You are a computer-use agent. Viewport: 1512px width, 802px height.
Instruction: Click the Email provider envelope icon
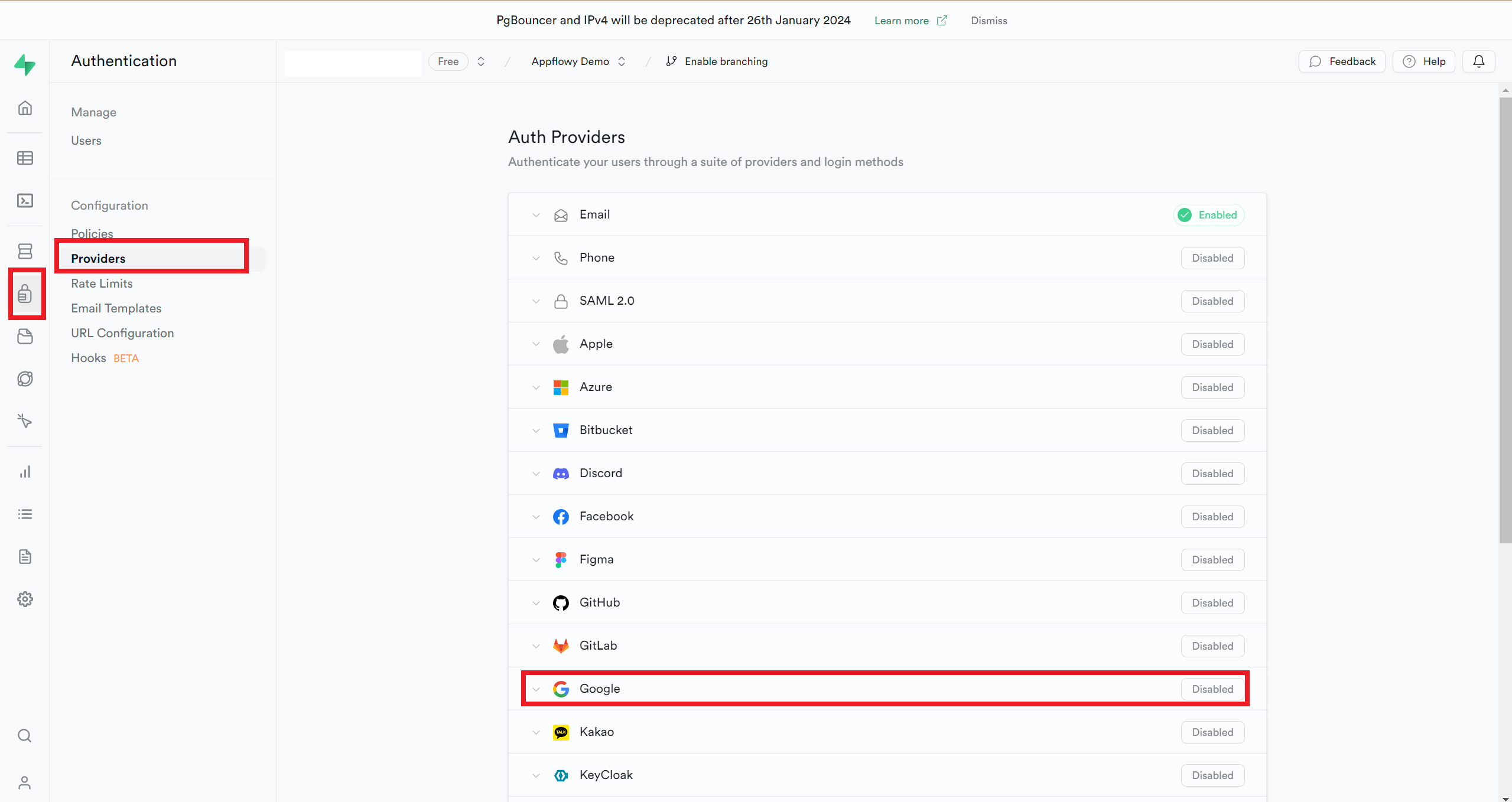(561, 215)
